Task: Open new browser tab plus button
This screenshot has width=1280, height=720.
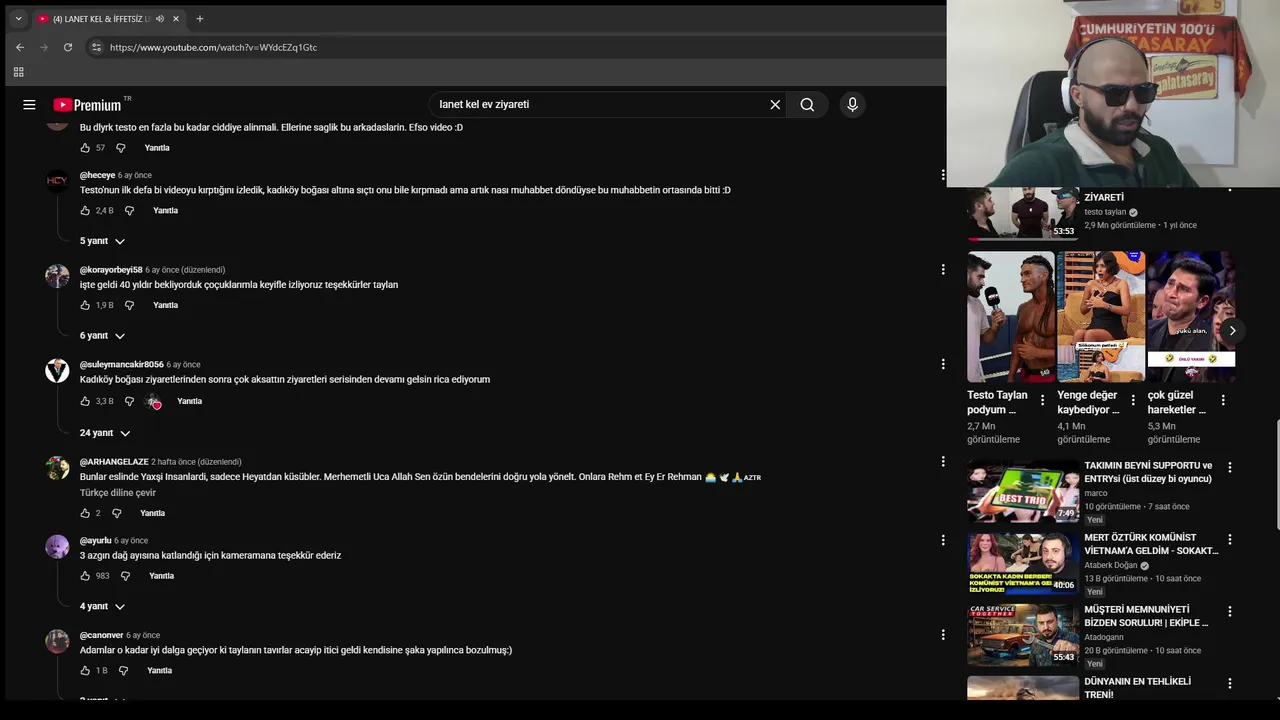Action: (200, 19)
